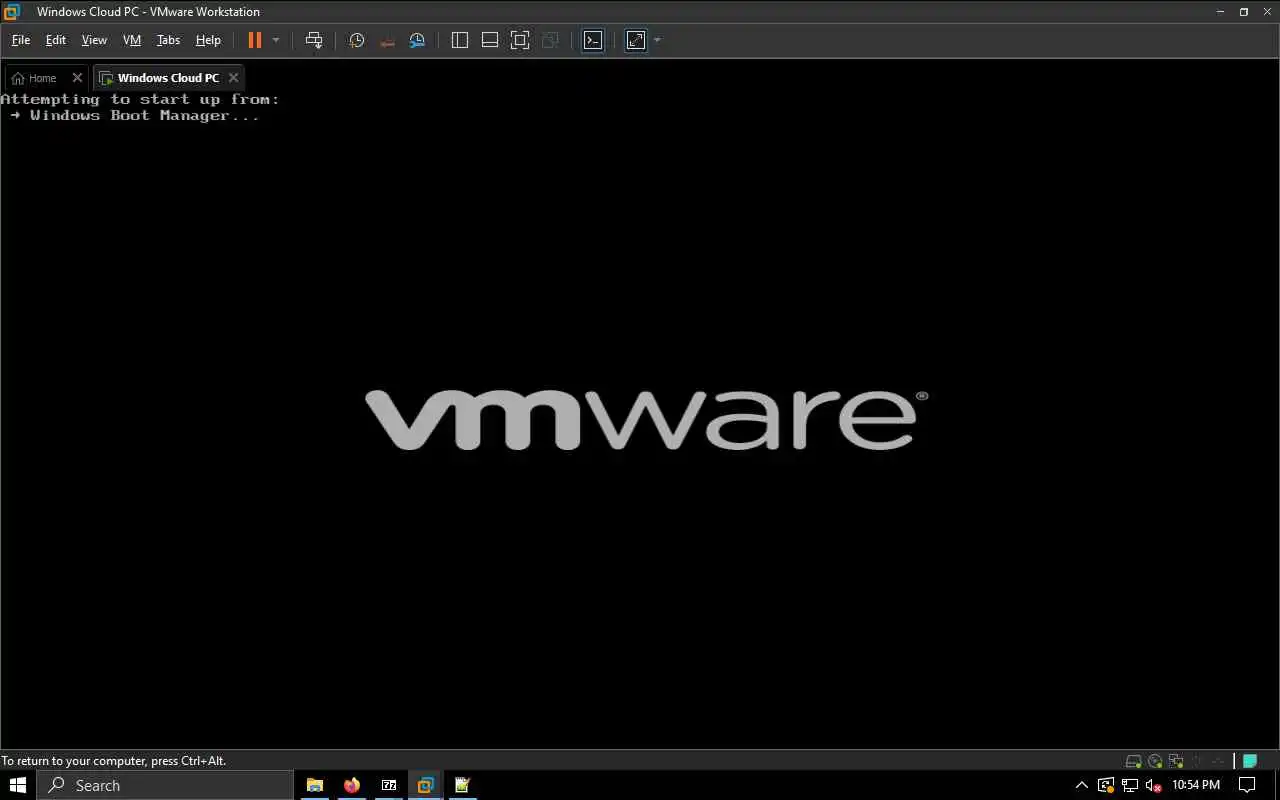Open the network tray icon

[x=1130, y=785]
